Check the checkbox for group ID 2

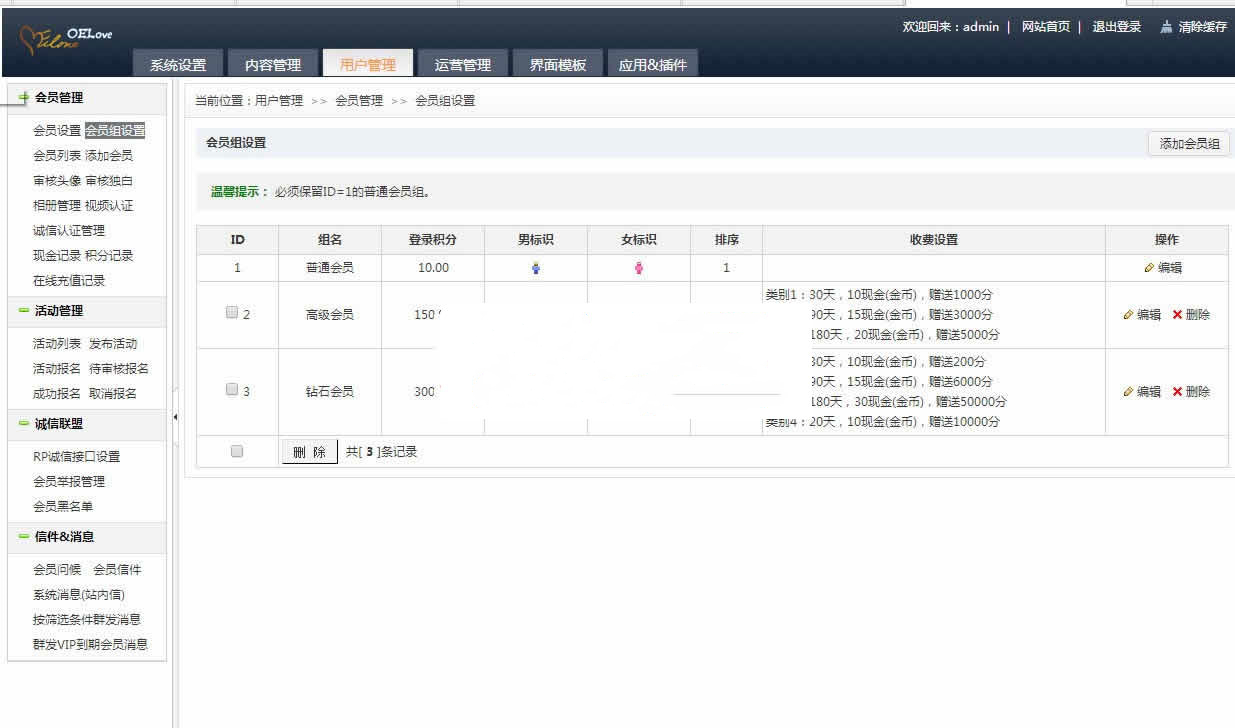(x=232, y=313)
